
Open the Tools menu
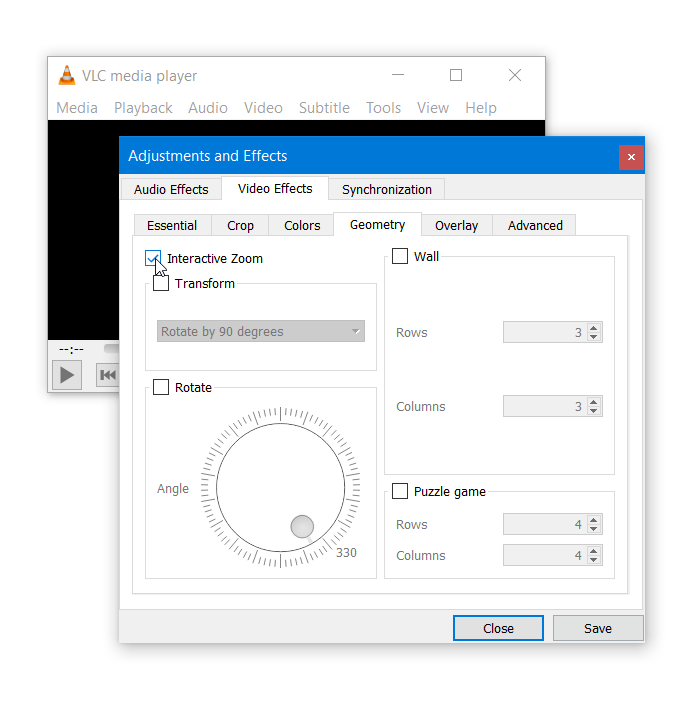(383, 107)
